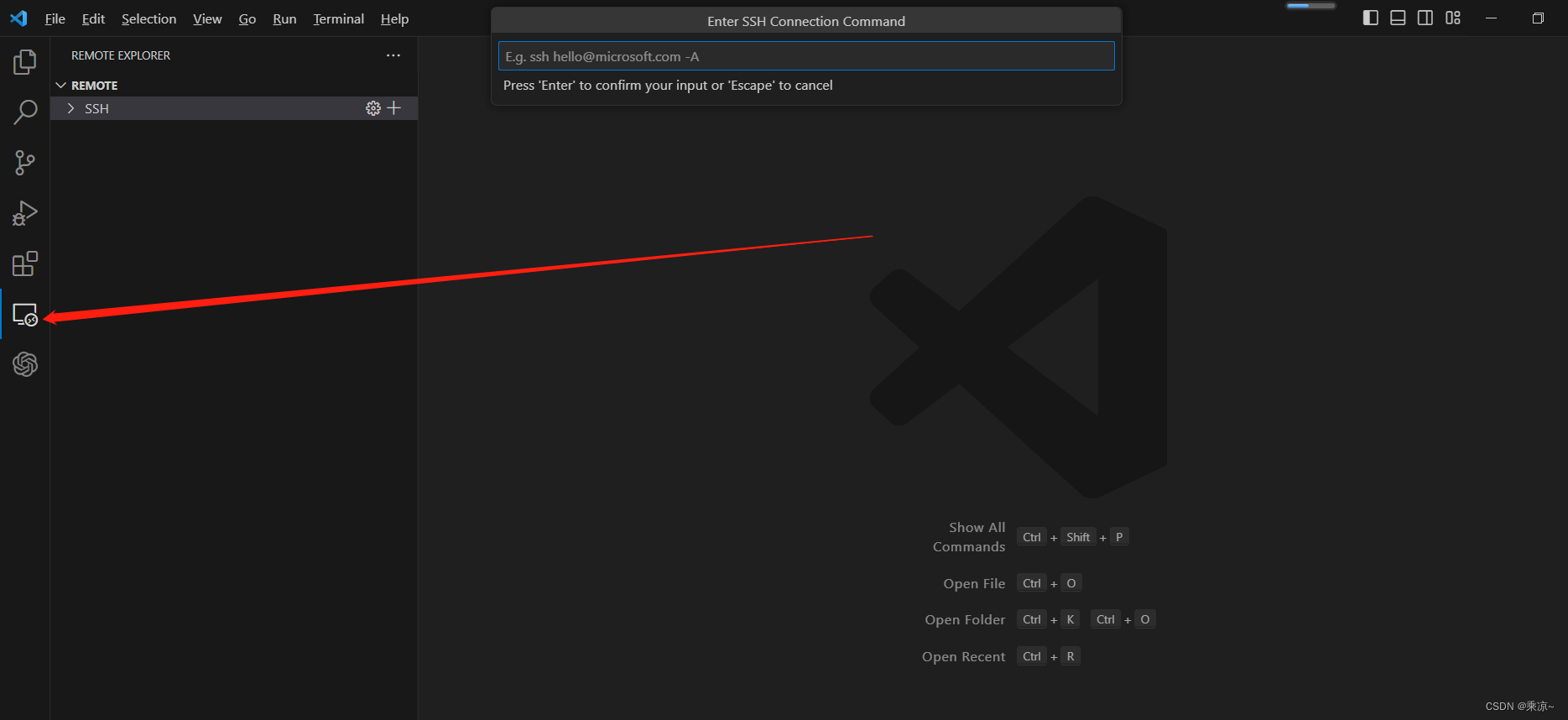Image resolution: width=1568 pixels, height=720 pixels.
Task: Toggle secondary side bar layout icon
Action: pyautogui.click(x=1425, y=18)
